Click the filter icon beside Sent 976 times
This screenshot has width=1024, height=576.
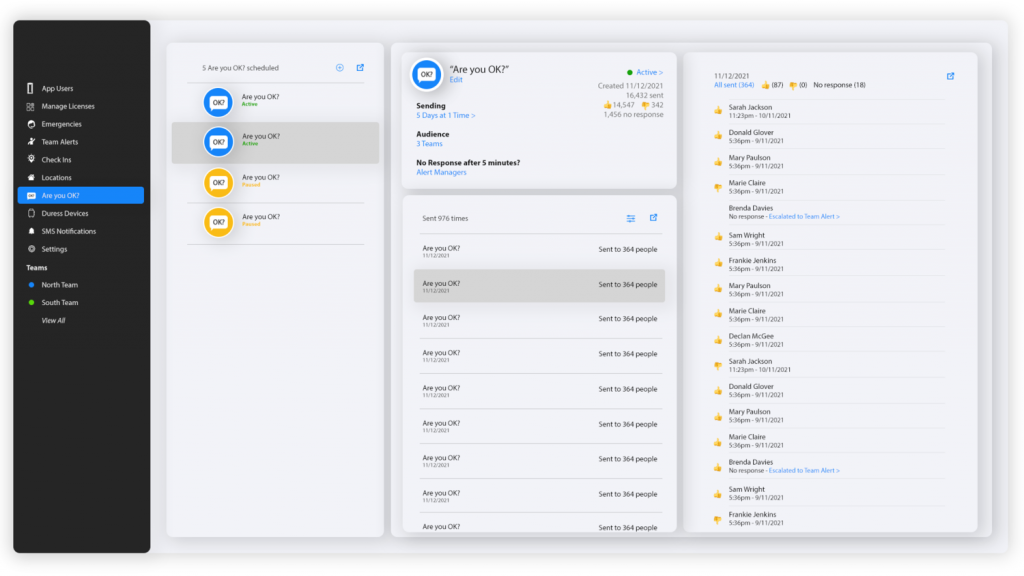(631, 218)
